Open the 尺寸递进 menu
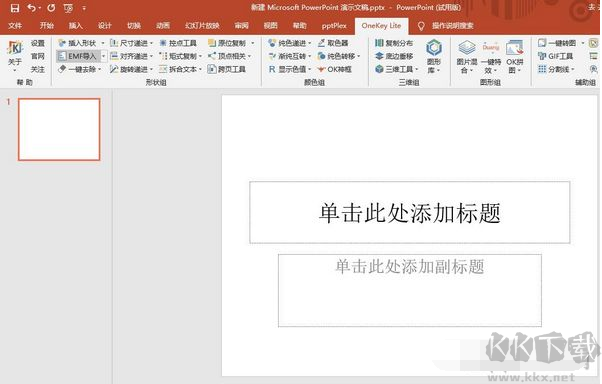The width and height of the screenshot is (602, 384). (131, 43)
